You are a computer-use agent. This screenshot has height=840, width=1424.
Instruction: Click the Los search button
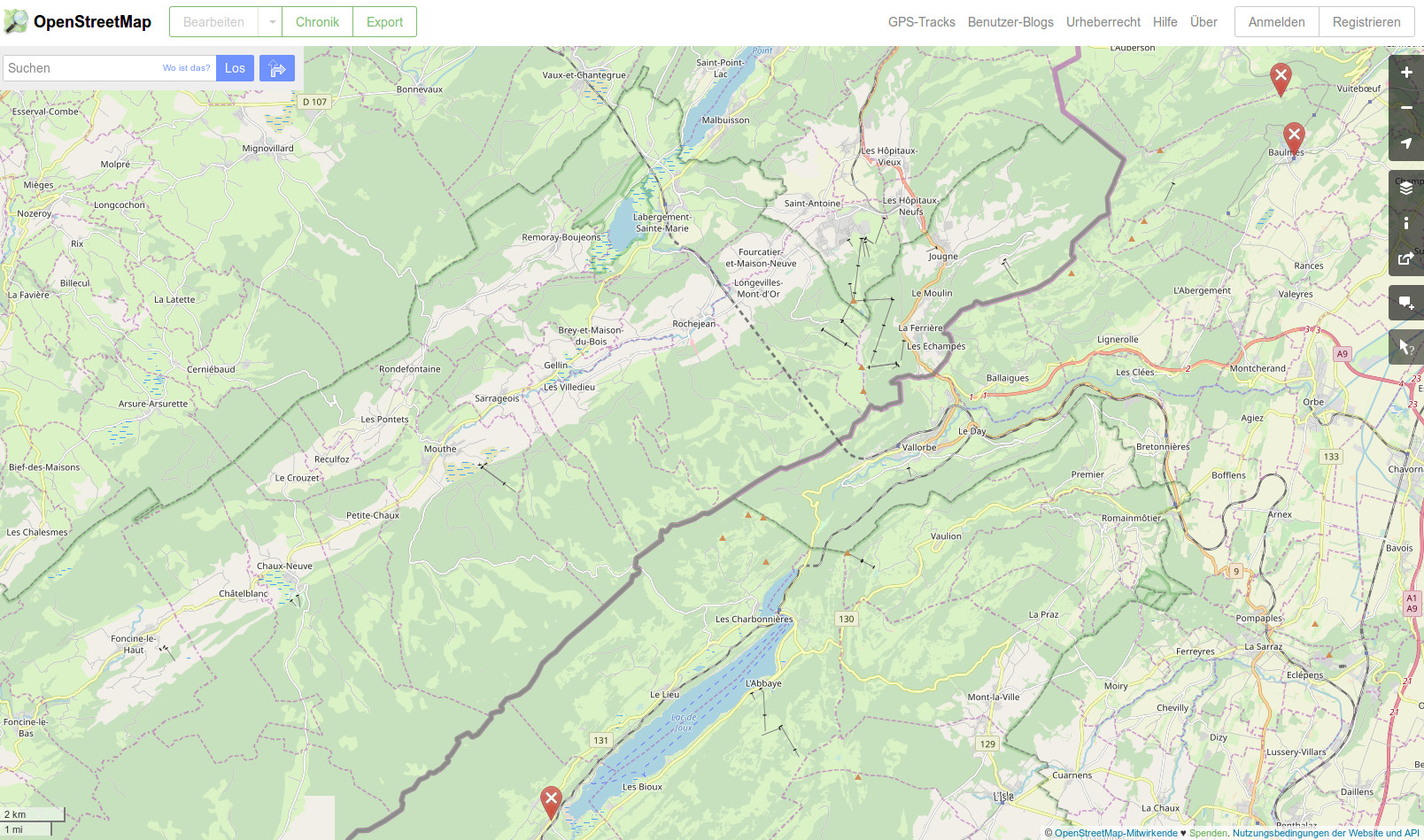pos(235,68)
